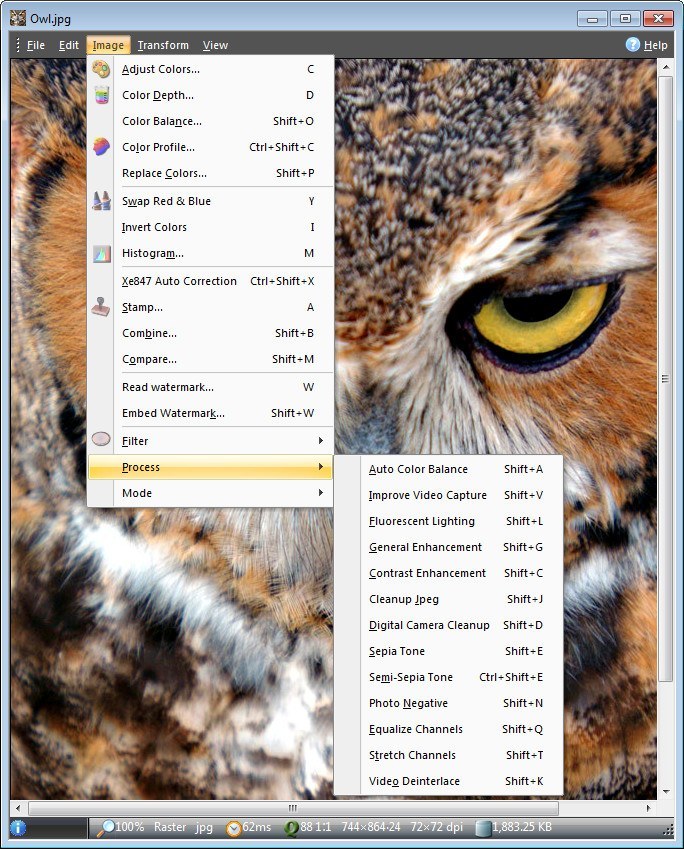
Task: Expand the Filter submenu arrow
Action: click(x=321, y=441)
